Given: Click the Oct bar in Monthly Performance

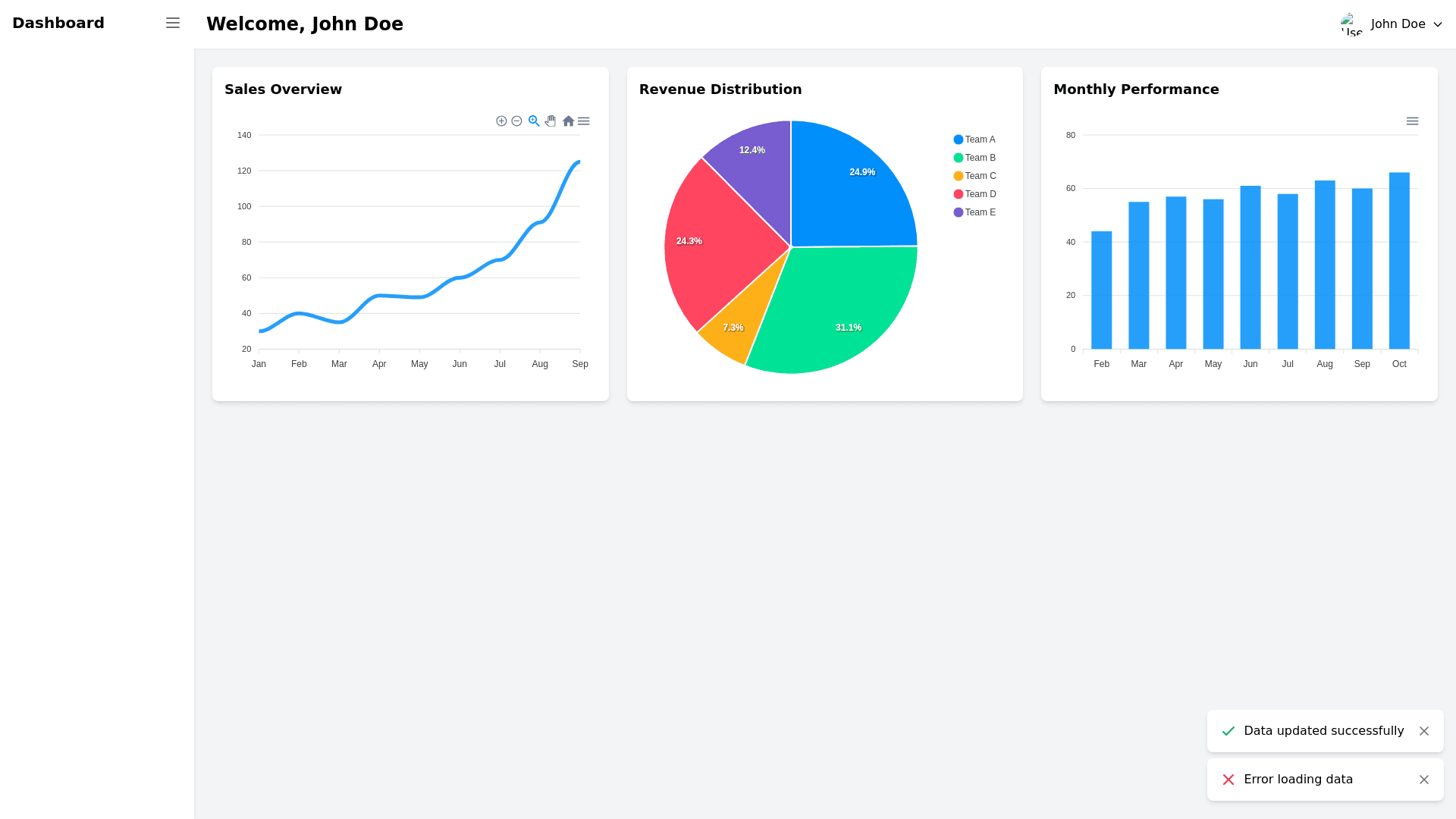Looking at the screenshot, I should pyautogui.click(x=1399, y=262).
